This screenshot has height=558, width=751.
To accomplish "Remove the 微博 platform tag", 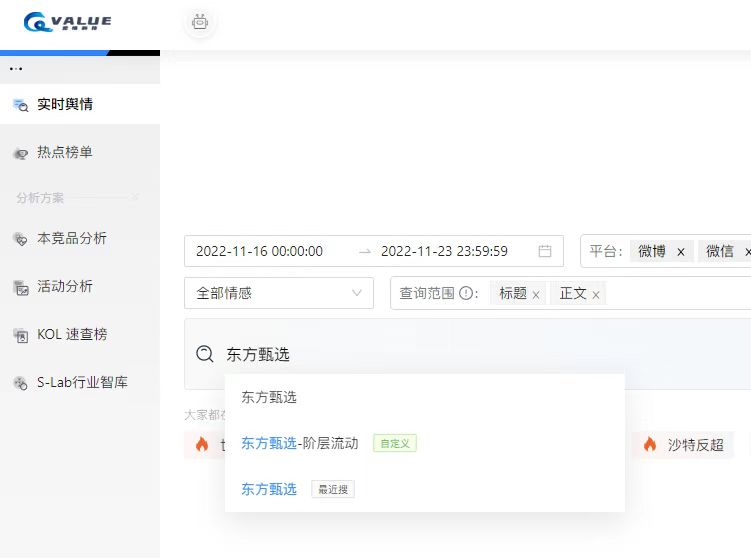I will [681, 252].
